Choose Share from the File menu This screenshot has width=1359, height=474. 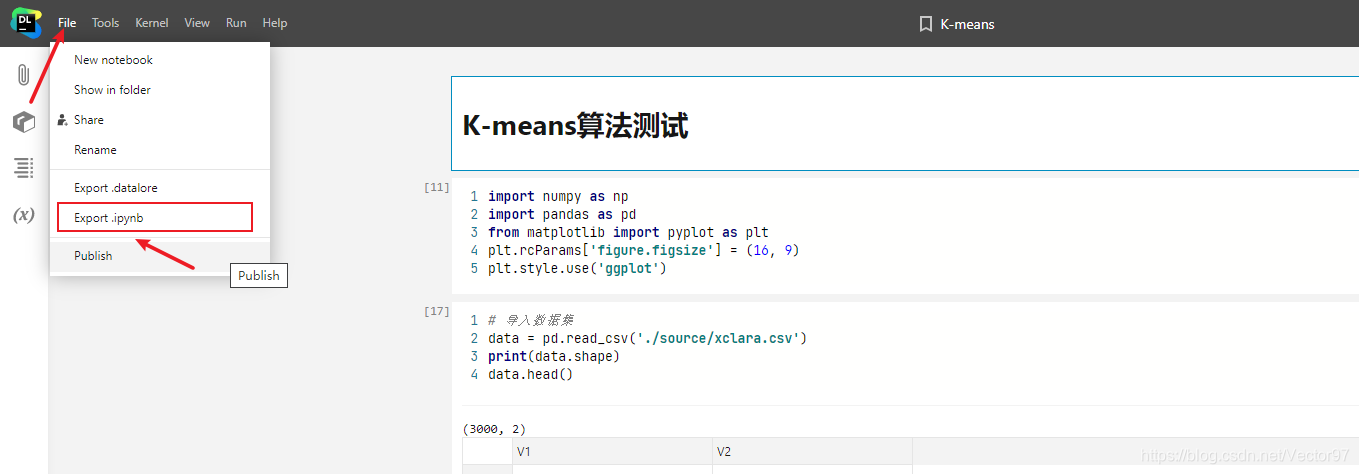160,120
